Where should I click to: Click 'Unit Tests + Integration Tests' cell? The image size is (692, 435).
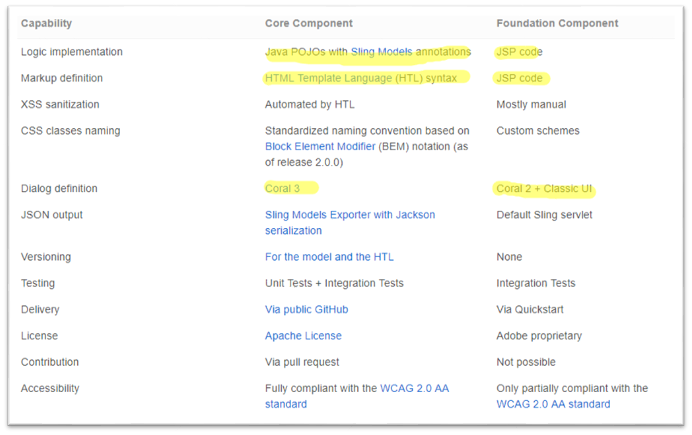[x=334, y=283]
